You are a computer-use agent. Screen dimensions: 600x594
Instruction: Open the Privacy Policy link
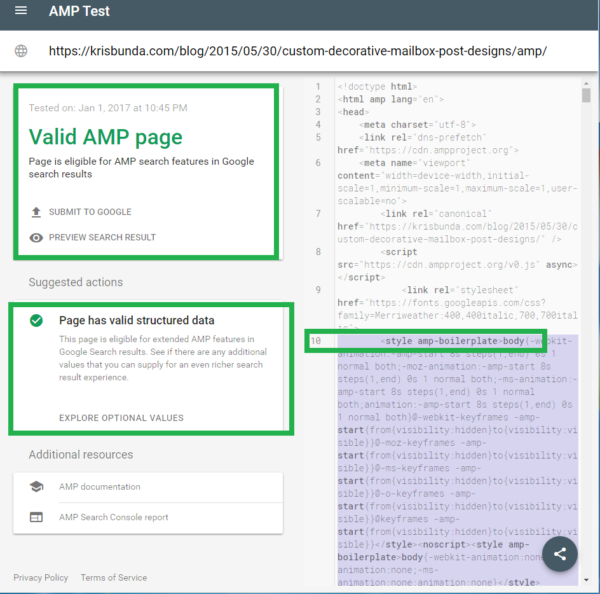[41, 578]
